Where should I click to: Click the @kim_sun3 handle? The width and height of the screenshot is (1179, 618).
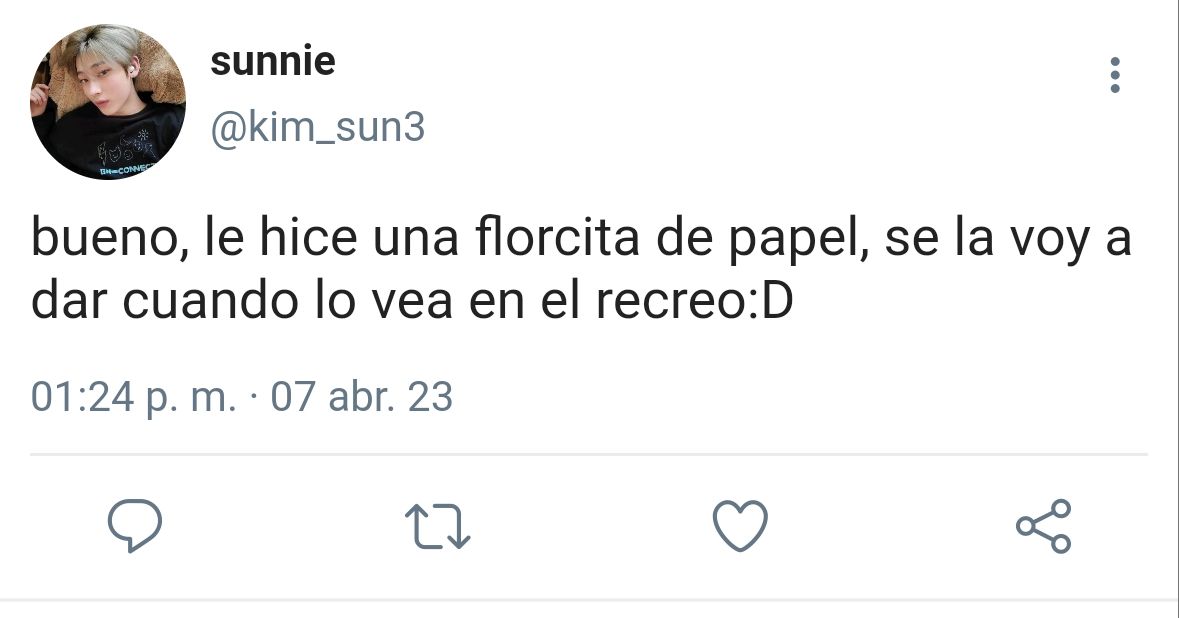[x=317, y=127]
